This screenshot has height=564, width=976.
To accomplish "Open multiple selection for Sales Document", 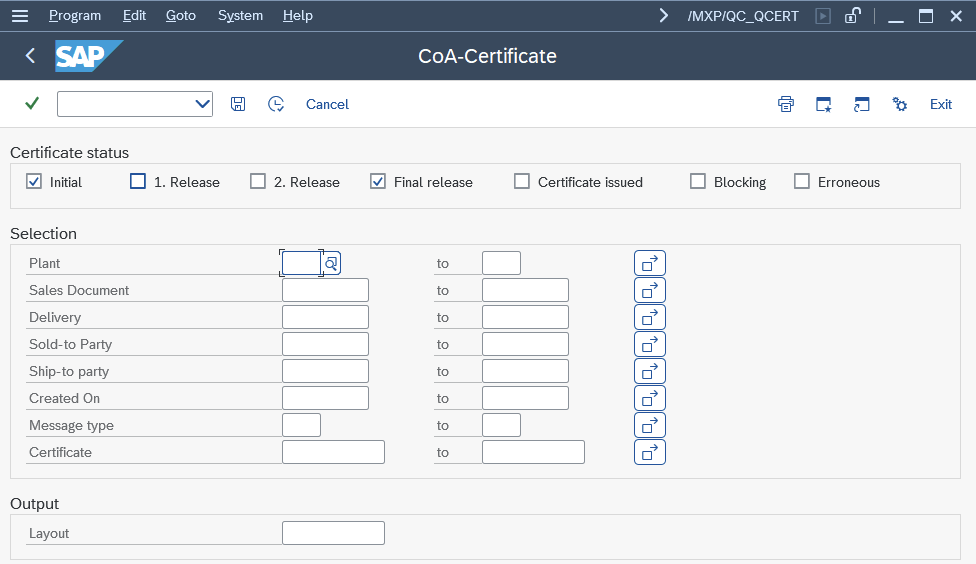I will 650,290.
